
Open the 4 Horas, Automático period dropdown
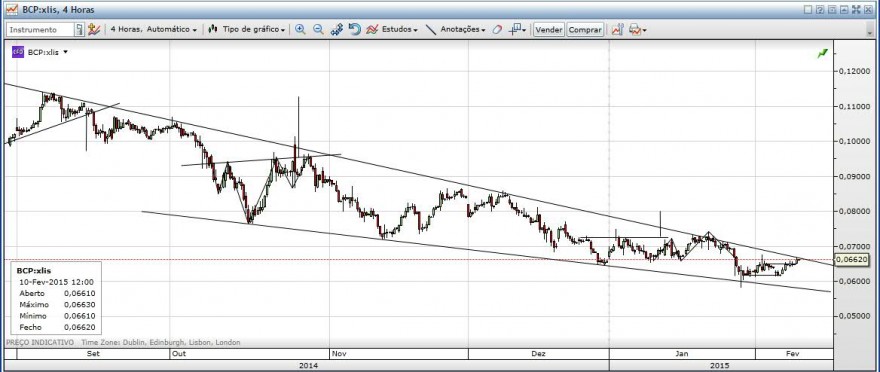click(153, 29)
